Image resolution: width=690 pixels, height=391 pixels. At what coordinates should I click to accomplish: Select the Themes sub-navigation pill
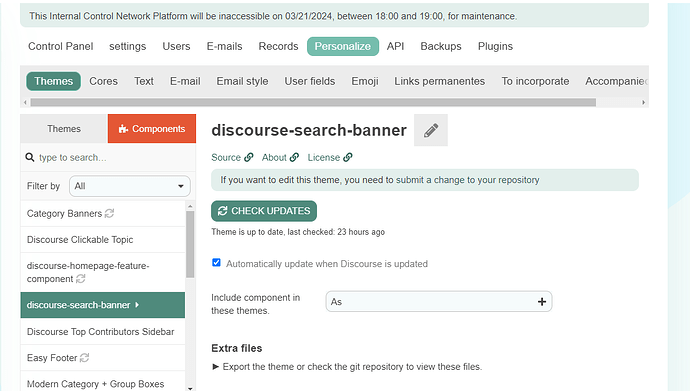[54, 81]
